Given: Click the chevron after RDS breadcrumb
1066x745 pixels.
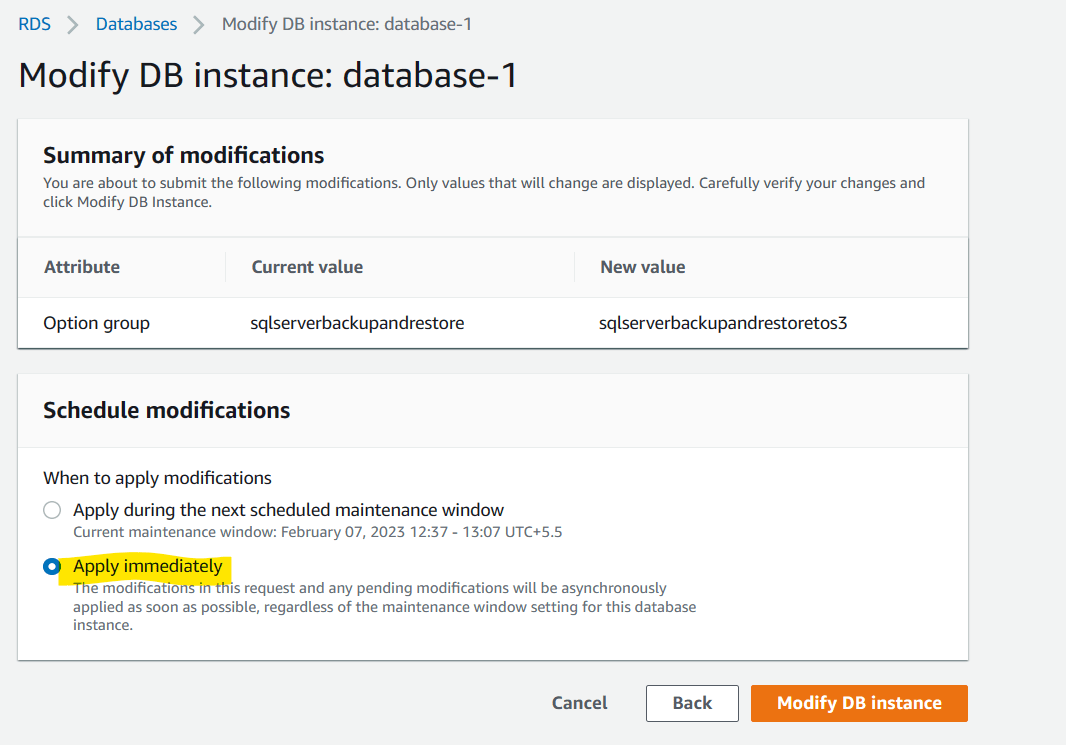Looking at the screenshot, I should coord(73,25).
